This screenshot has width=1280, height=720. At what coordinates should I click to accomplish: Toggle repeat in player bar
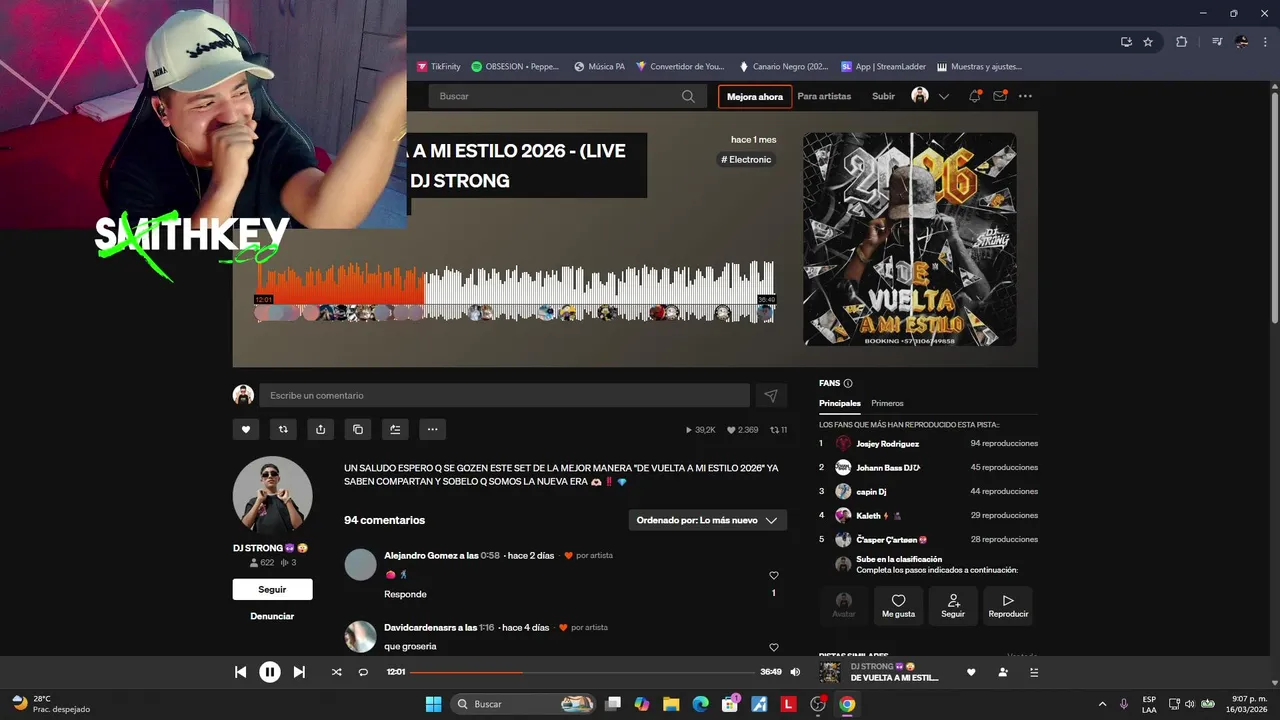pos(363,672)
